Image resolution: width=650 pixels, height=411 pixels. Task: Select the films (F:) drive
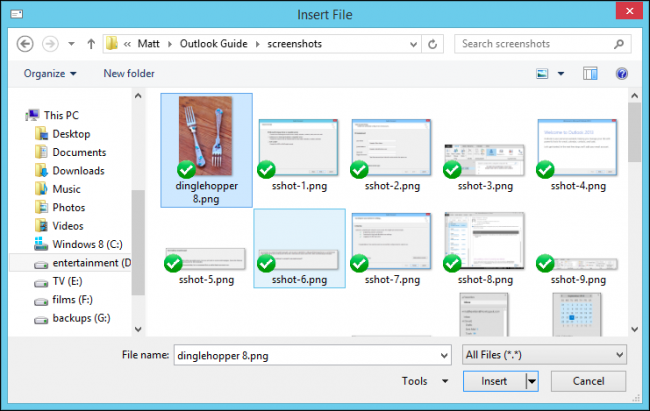coord(63,299)
